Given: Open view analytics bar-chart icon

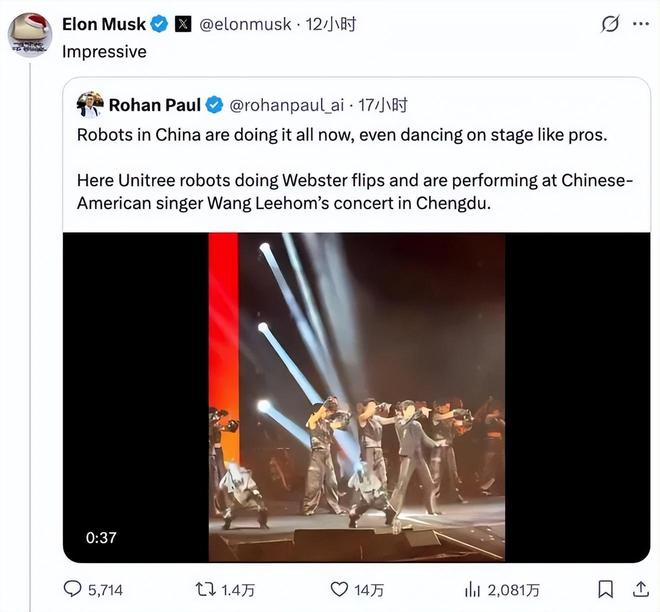Looking at the screenshot, I should tap(473, 590).
